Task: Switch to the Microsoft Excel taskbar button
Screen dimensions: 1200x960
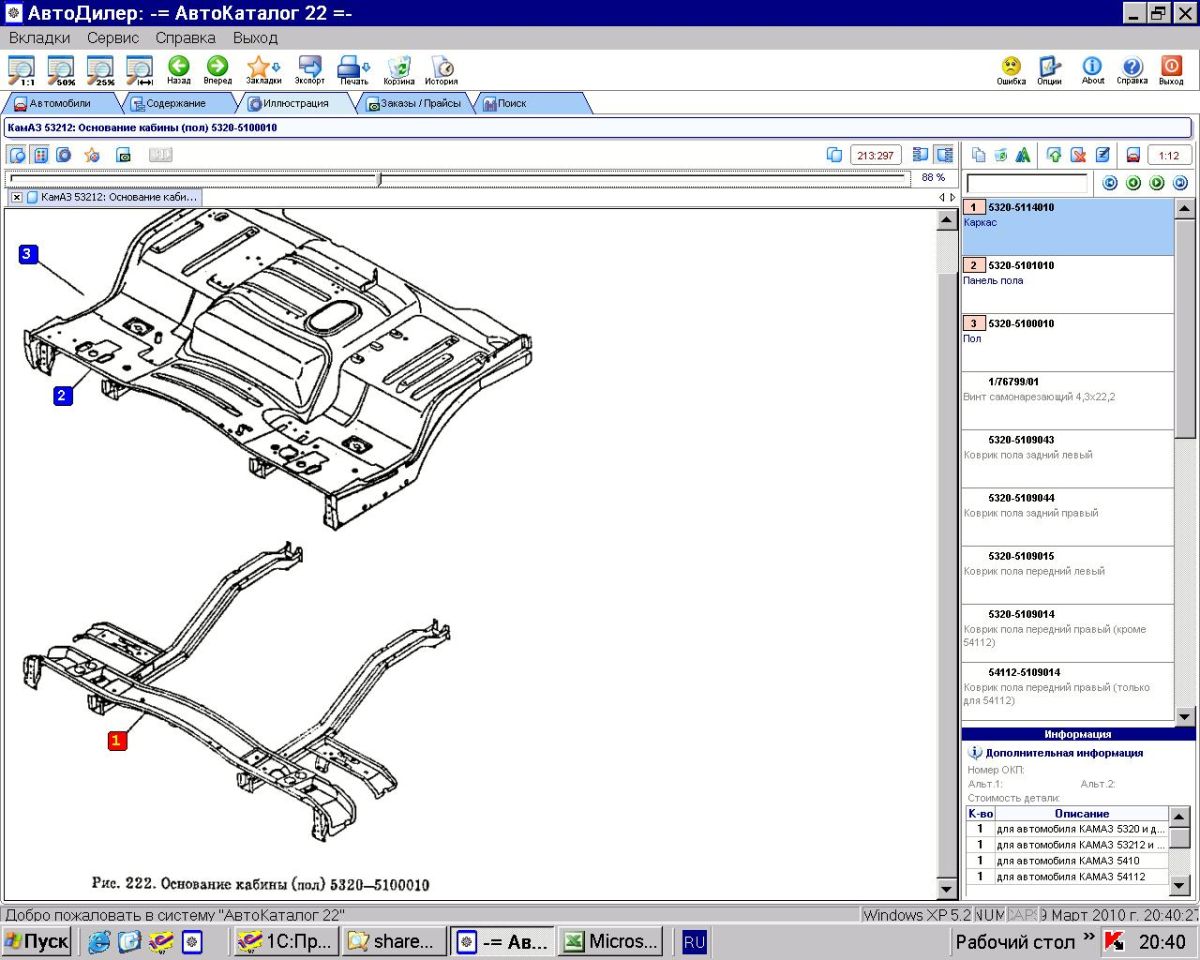Action: [x=611, y=942]
